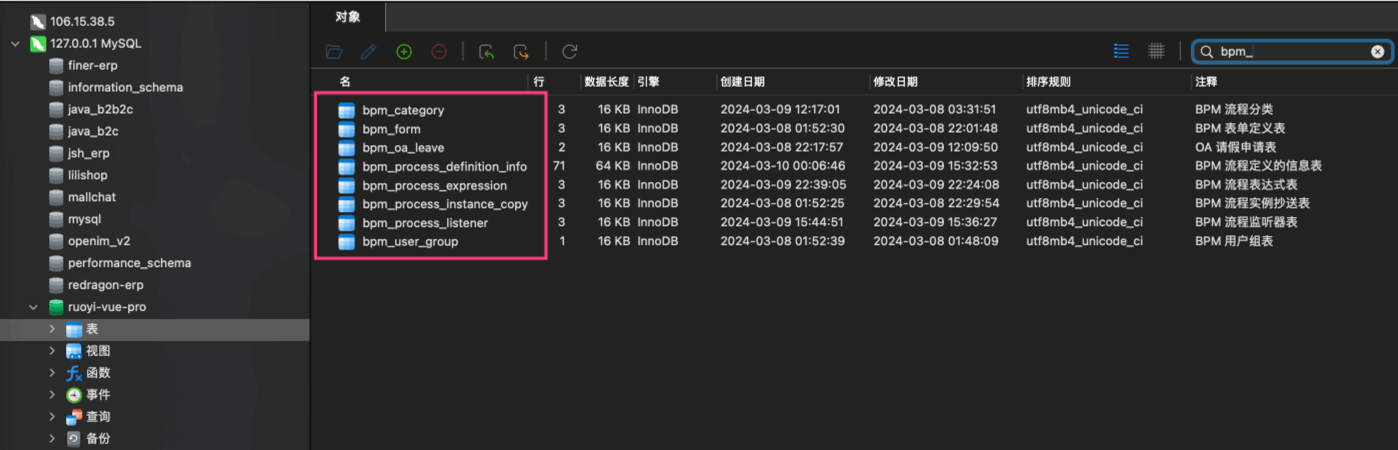Screen dimensions: 1398x450
Task: Expand the 函数 (Functions) tree node
Action: click(52, 373)
